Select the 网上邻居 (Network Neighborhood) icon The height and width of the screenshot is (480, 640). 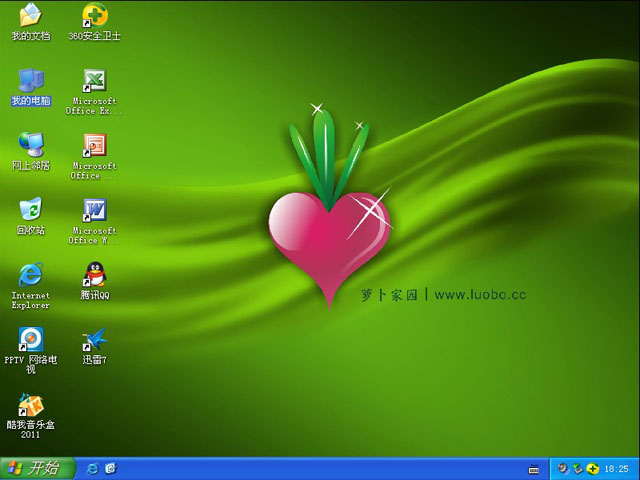coord(30,145)
